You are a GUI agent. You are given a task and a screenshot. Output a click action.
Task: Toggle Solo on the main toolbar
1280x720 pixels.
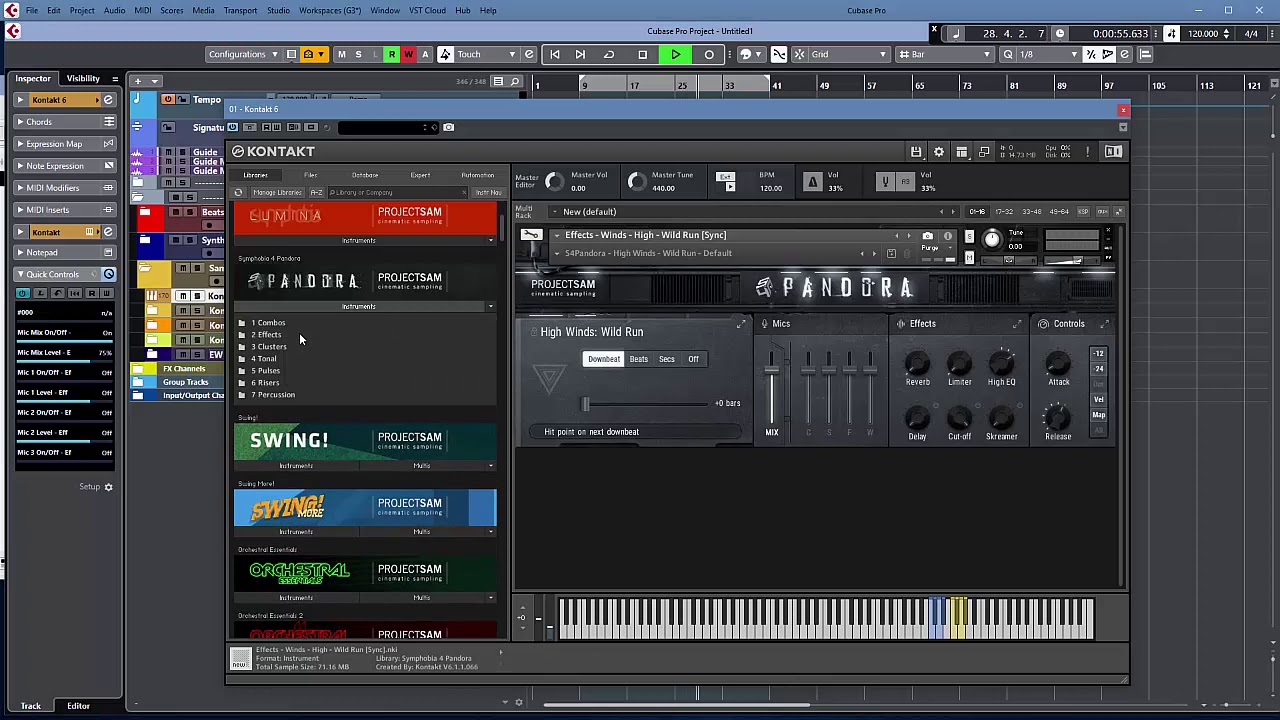358,54
